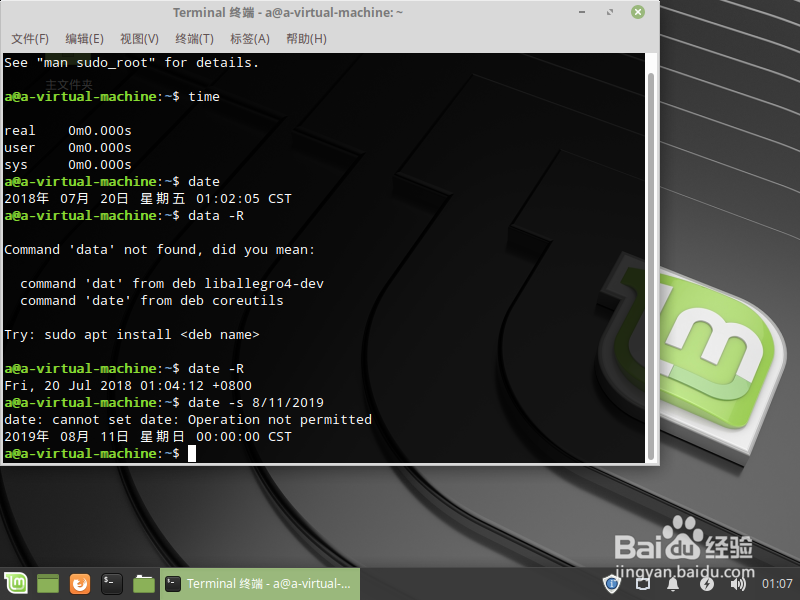Open the terminal emulator launcher icon

click(111, 583)
